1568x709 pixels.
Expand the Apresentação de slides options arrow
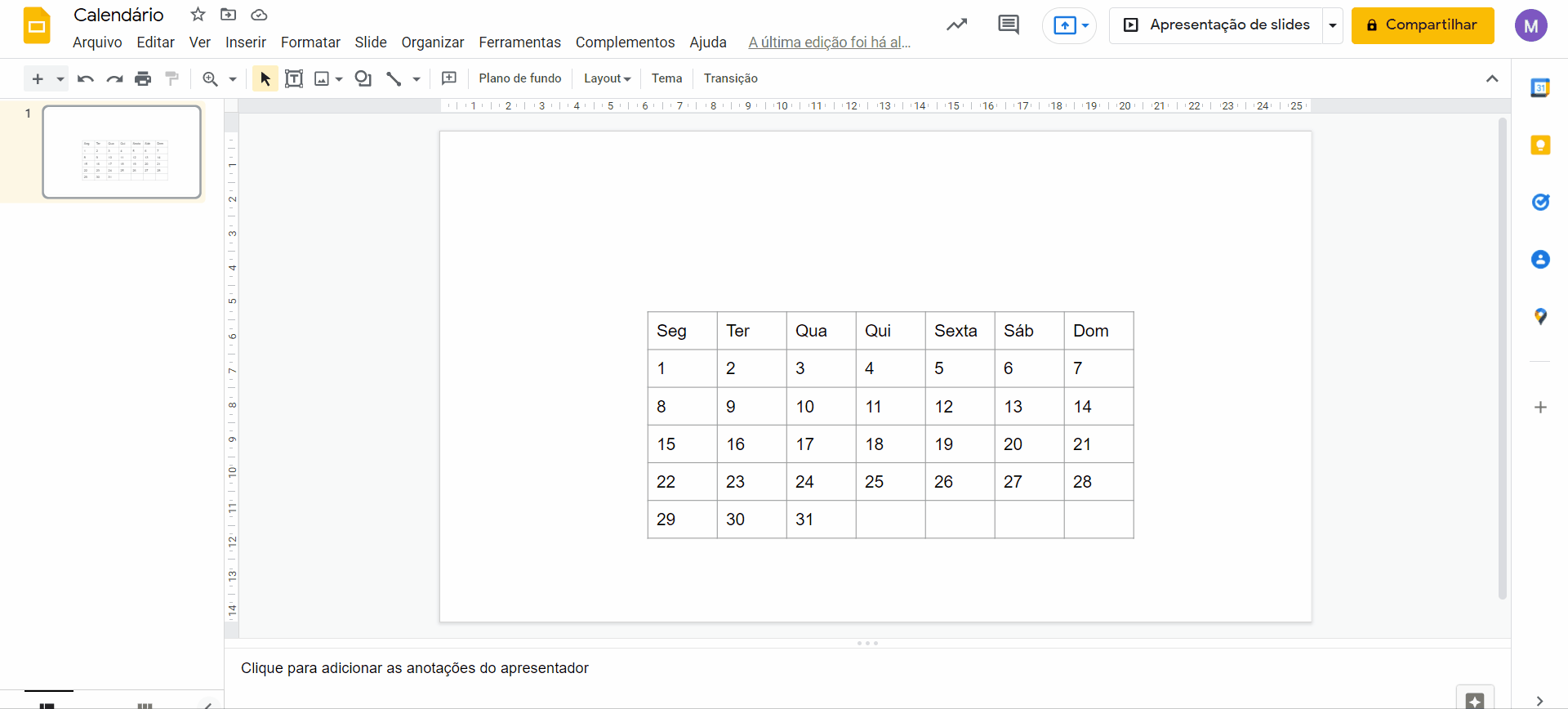click(1333, 25)
